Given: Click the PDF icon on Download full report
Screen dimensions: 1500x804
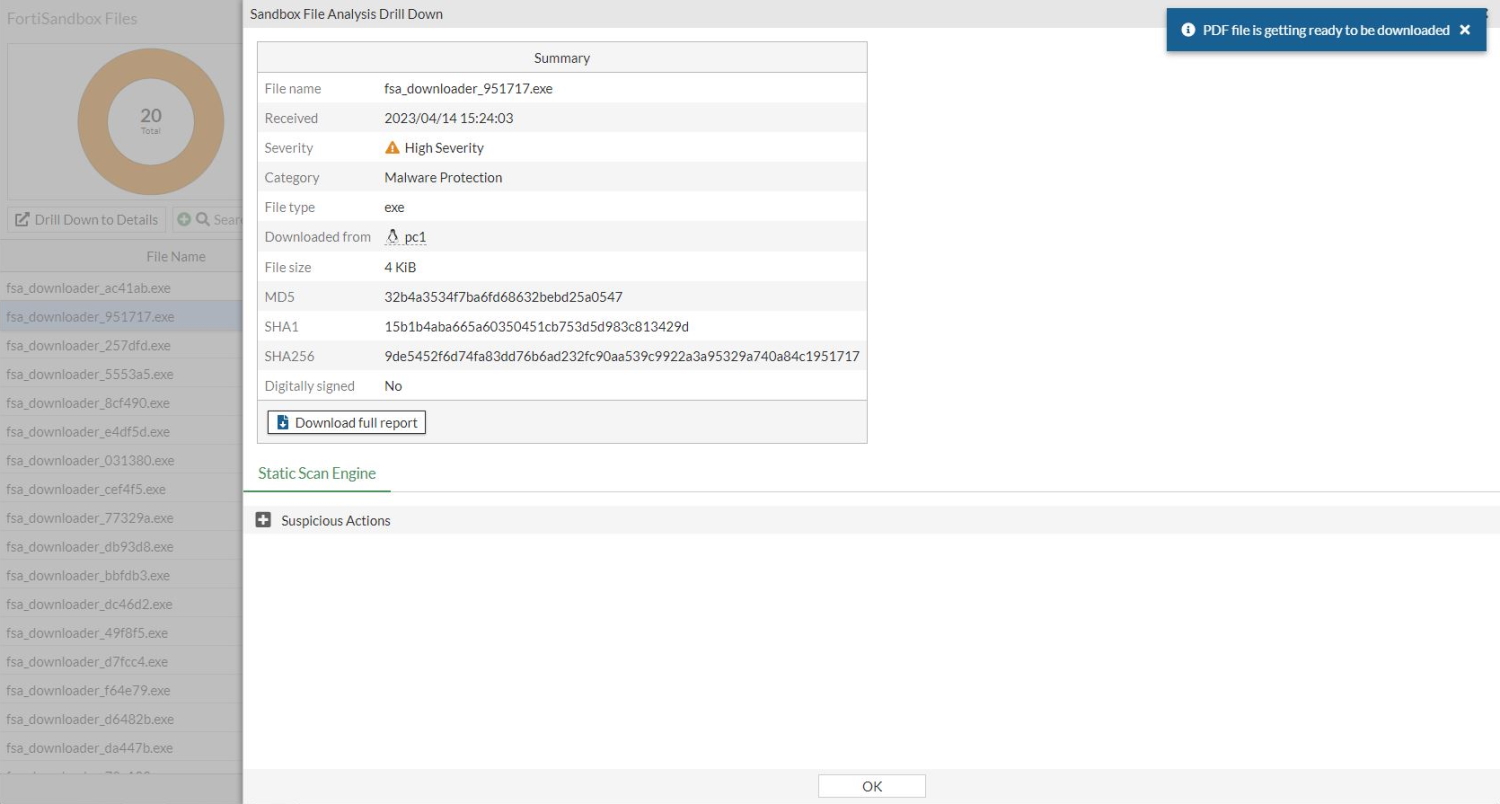Looking at the screenshot, I should point(281,422).
